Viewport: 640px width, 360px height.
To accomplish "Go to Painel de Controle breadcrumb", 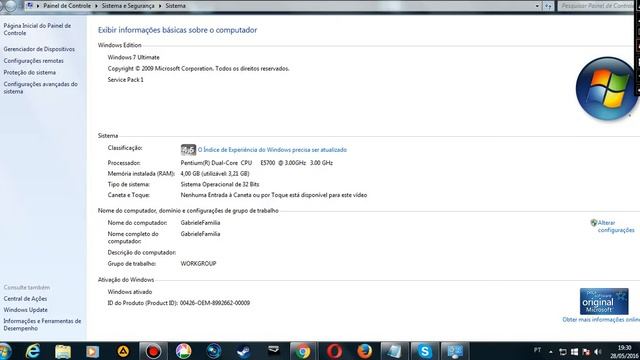I will point(67,6).
